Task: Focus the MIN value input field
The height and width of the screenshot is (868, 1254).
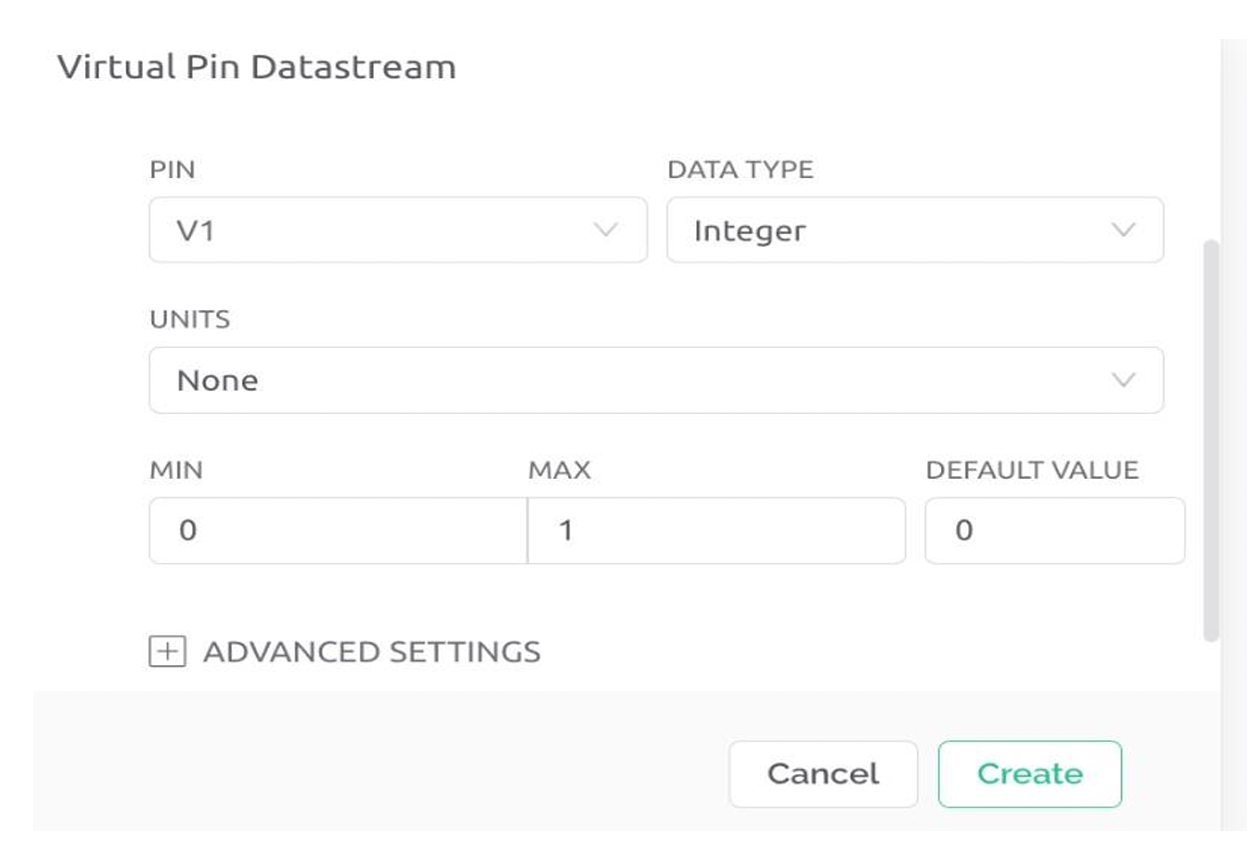Action: click(337, 530)
